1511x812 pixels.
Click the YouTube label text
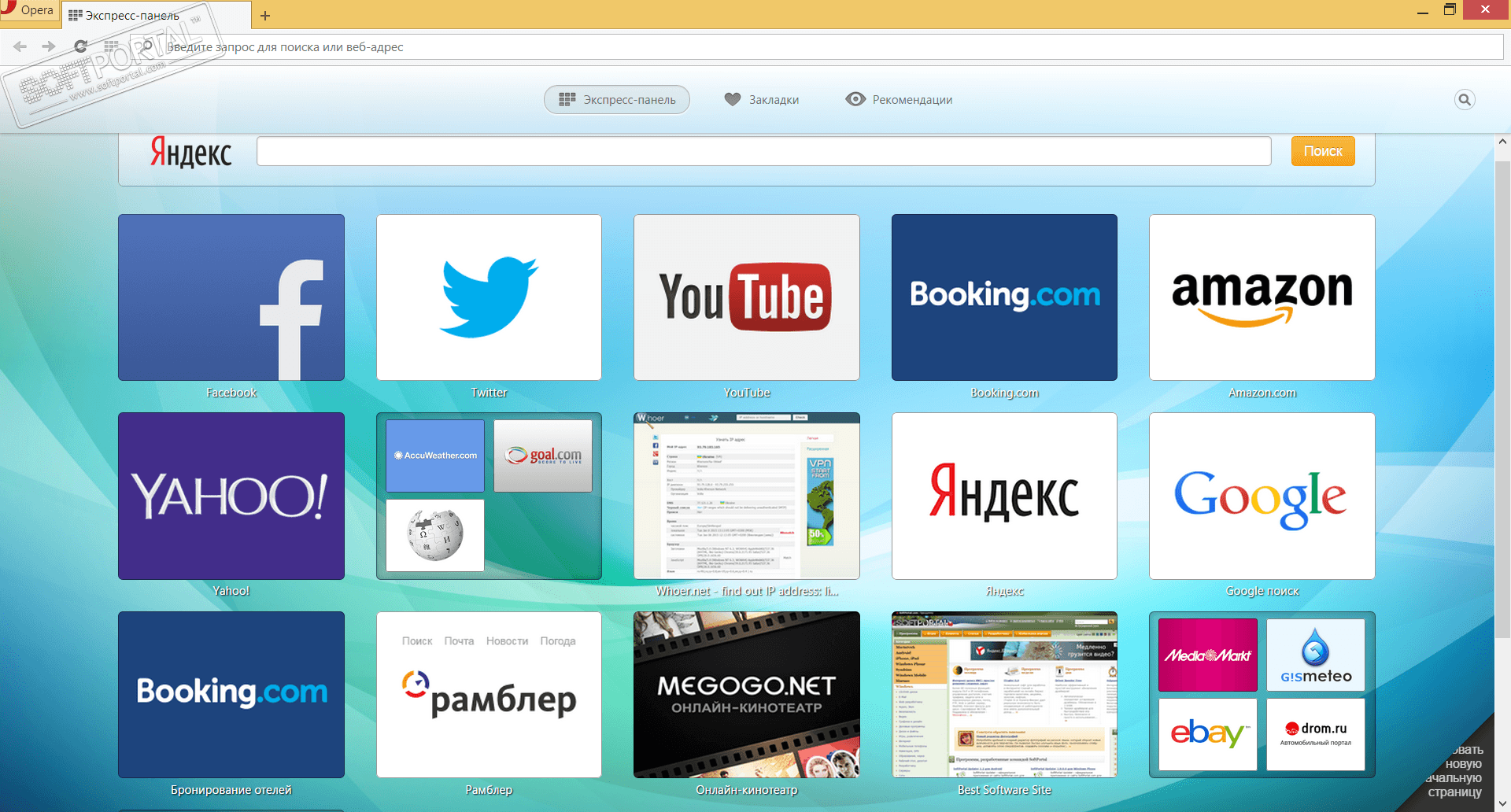pyautogui.click(x=747, y=393)
